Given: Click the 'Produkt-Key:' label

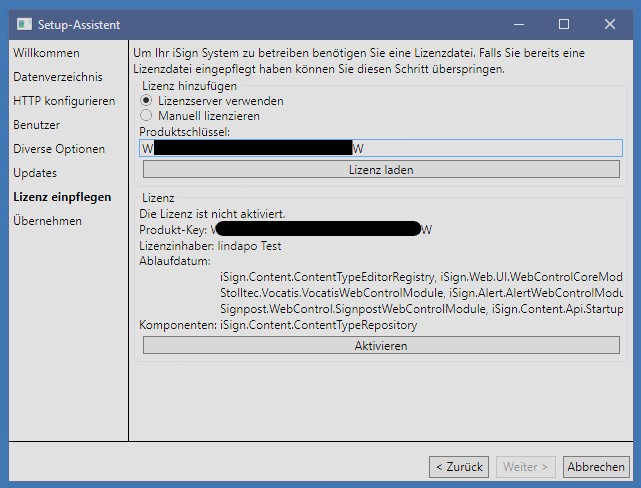Looking at the screenshot, I should pyautogui.click(x=173, y=230).
